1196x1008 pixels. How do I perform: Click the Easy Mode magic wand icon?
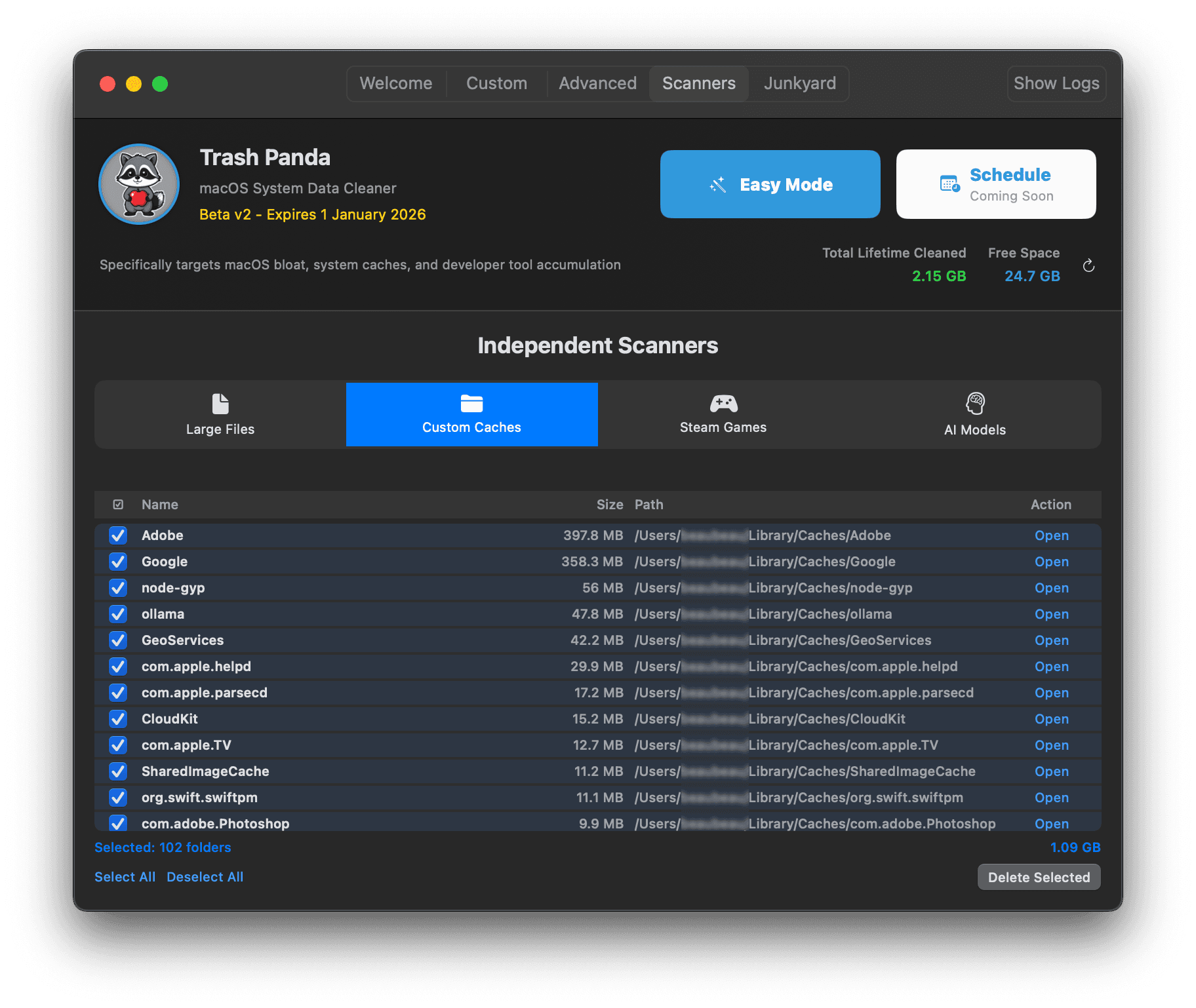pos(718,185)
